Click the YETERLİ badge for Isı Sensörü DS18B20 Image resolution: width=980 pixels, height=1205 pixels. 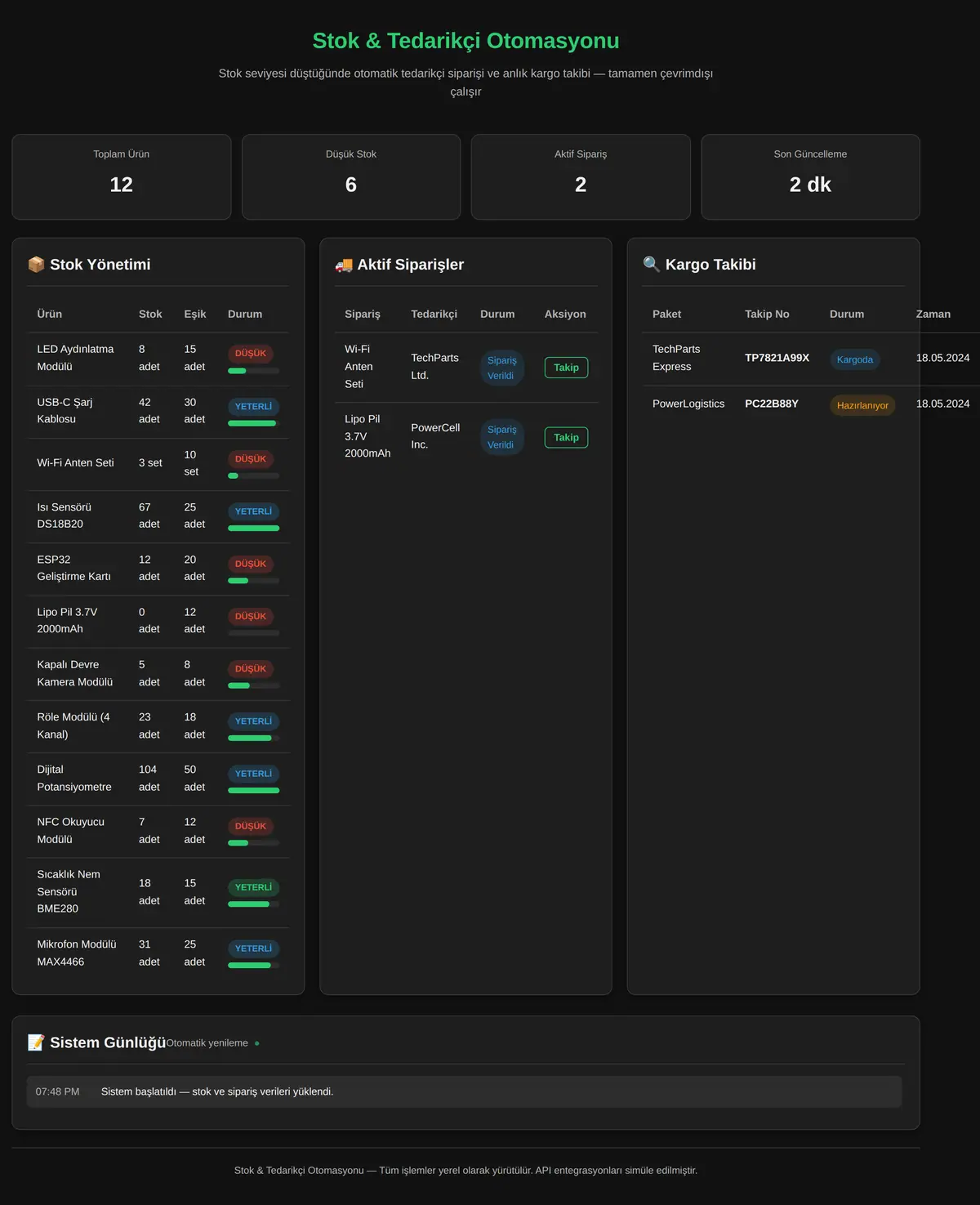click(x=254, y=511)
